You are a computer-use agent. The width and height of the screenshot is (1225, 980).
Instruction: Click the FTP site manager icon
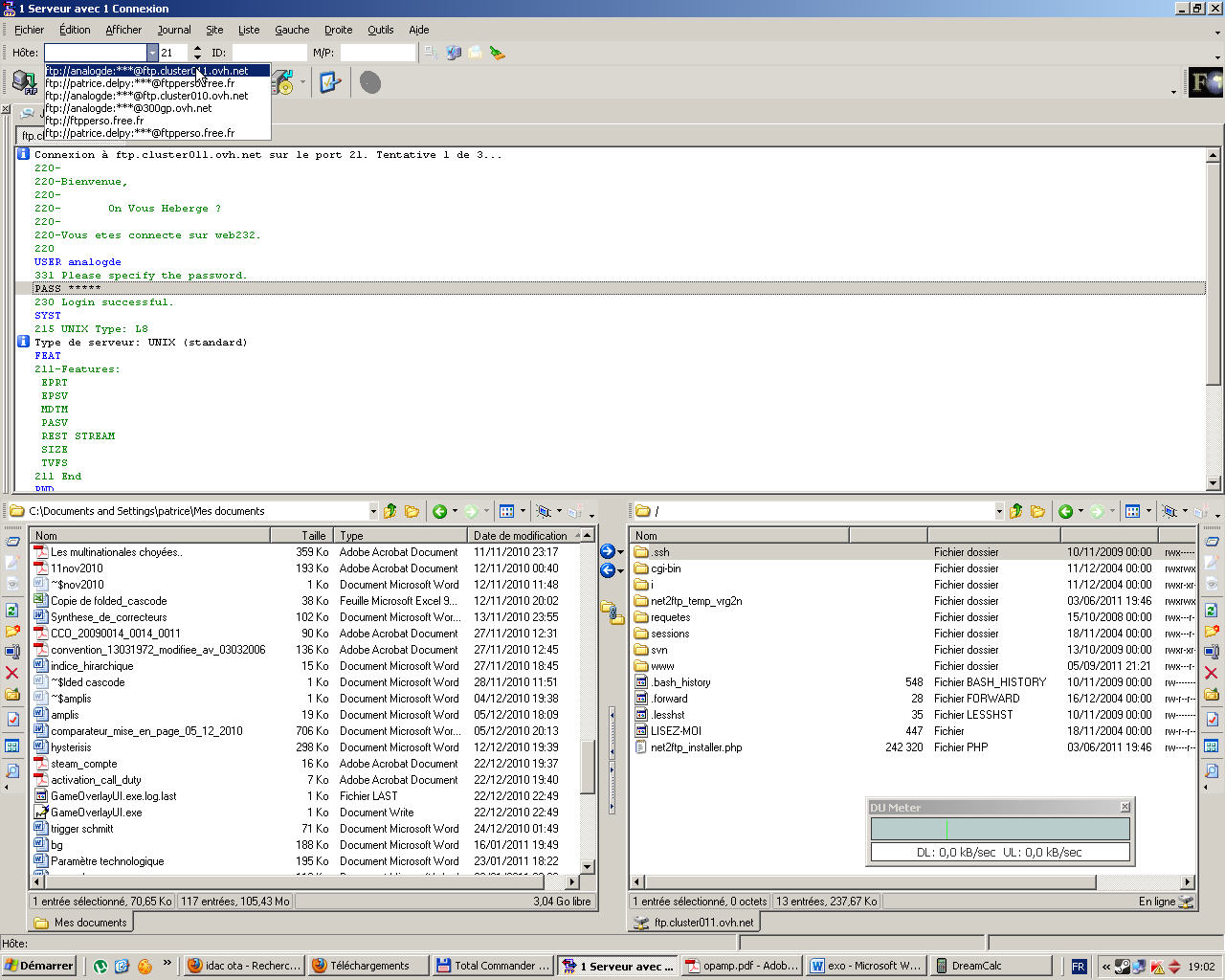[24, 83]
